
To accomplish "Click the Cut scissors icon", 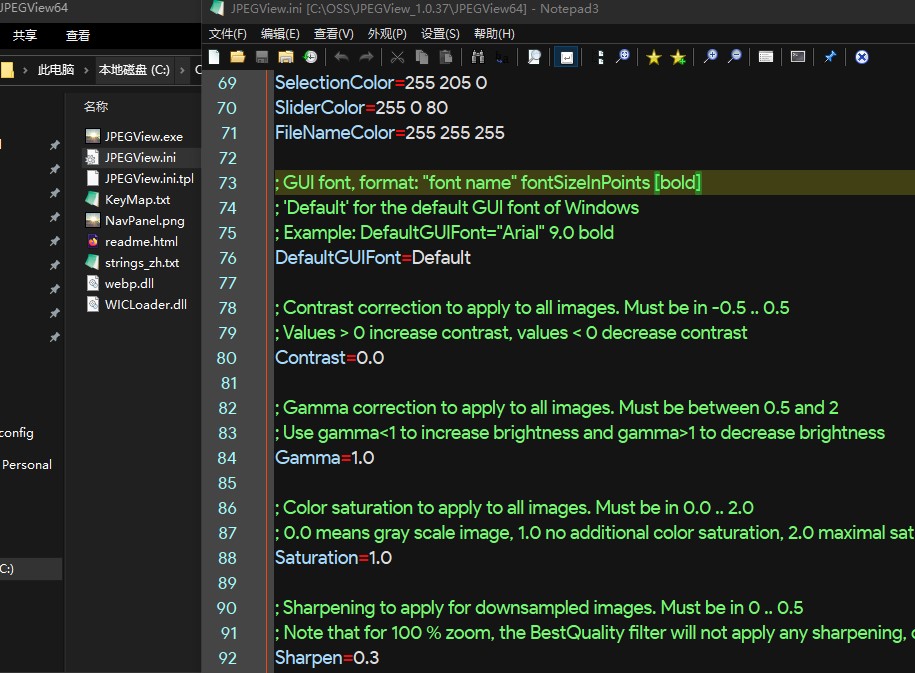I will 397,57.
